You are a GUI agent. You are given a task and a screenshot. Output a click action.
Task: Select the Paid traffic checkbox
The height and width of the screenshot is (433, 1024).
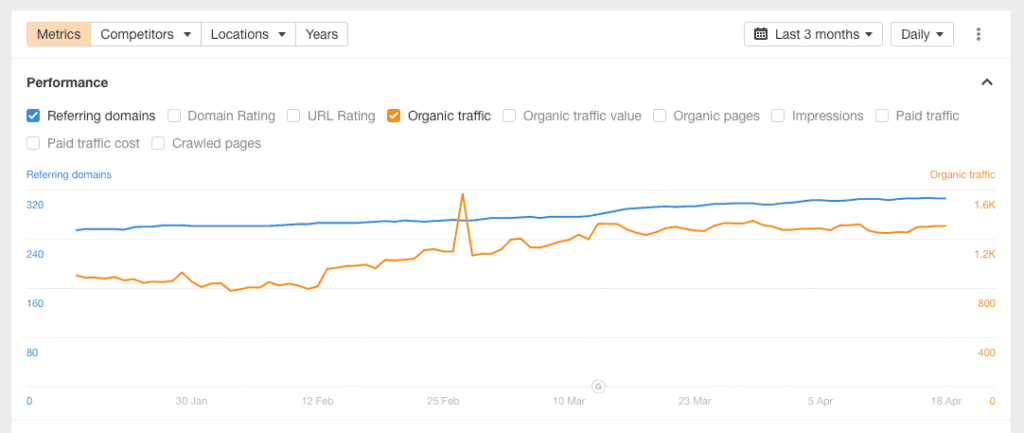[x=882, y=115]
